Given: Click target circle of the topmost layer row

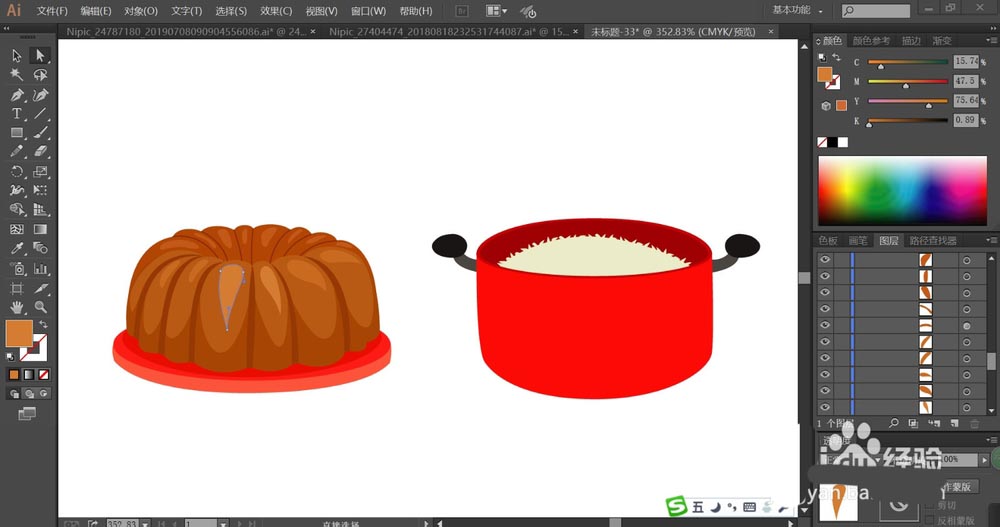Looking at the screenshot, I should click(x=967, y=260).
